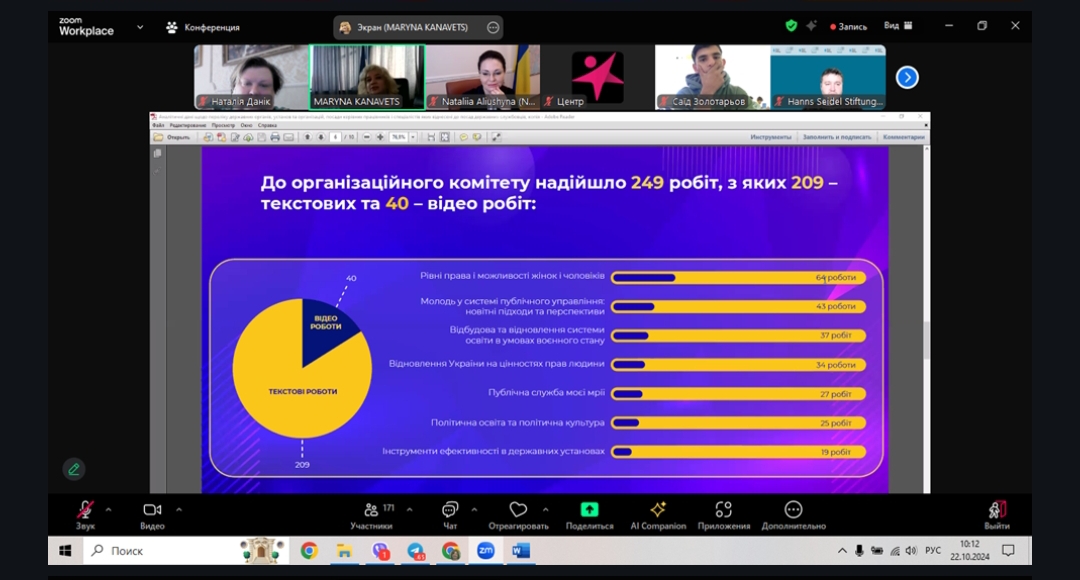Image resolution: width=1080 pixels, height=580 pixels.
Task: Open the Zoom Workplace dropdown chevron
Action: [139, 27]
